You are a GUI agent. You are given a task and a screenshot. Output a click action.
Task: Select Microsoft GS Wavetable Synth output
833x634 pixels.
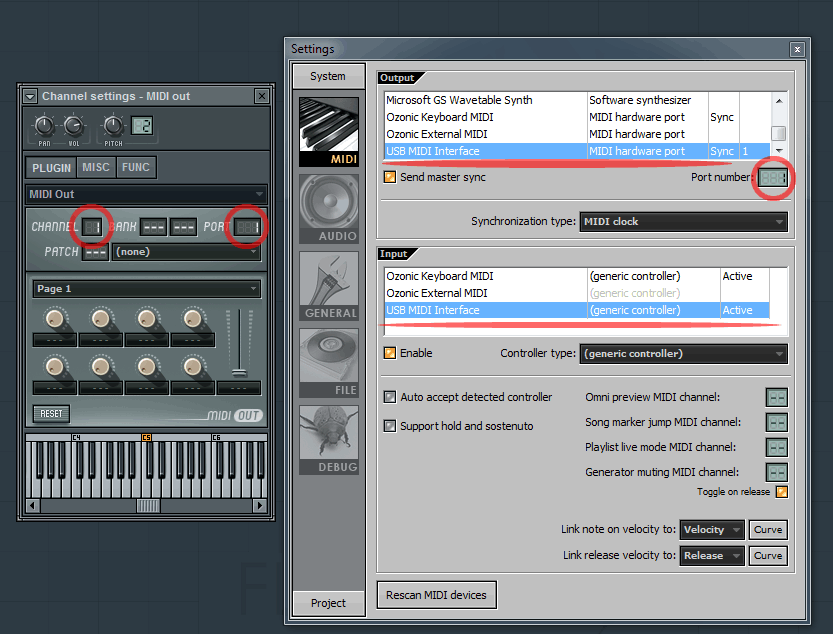tap(577, 100)
